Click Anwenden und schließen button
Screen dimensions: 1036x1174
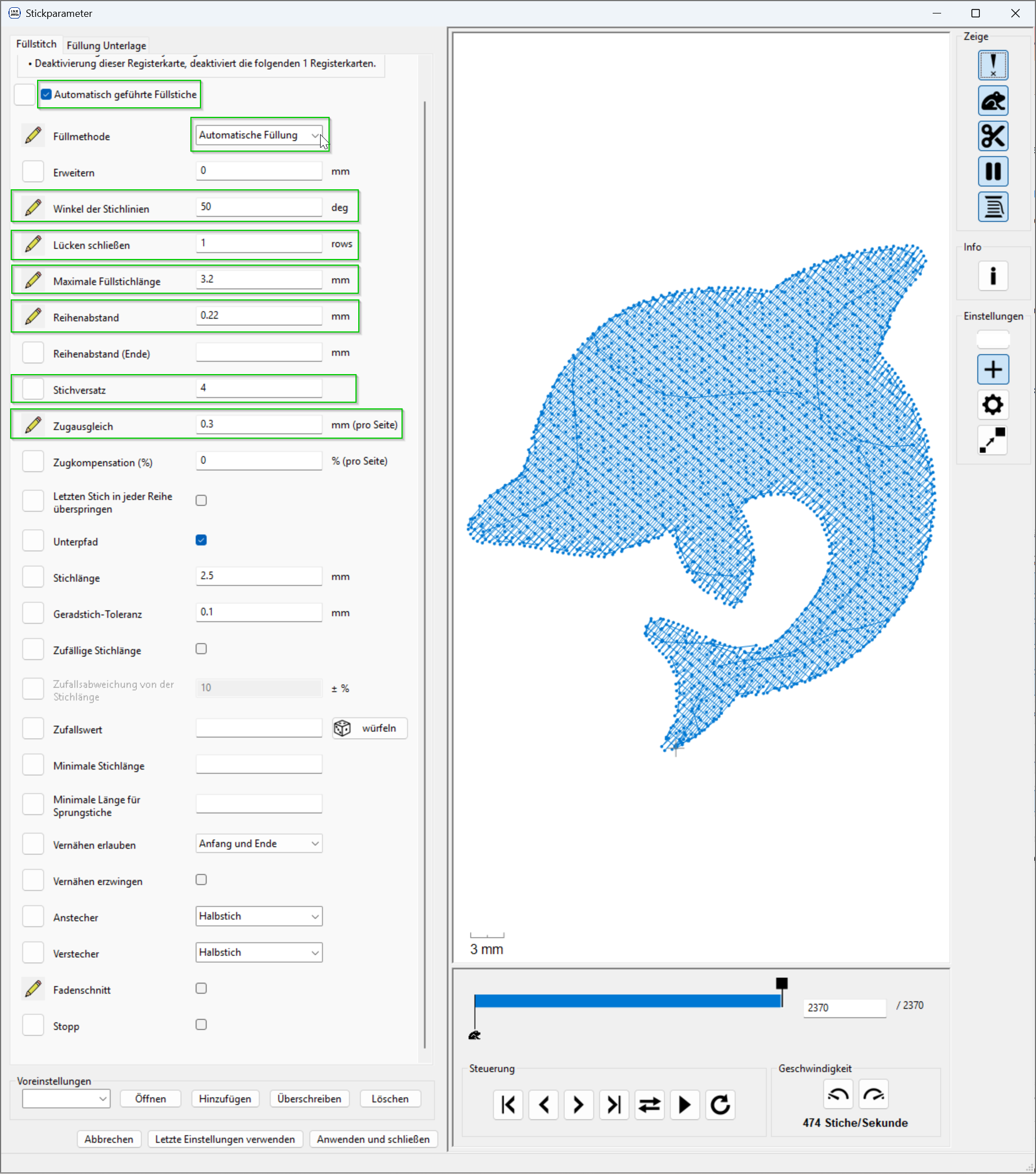tap(373, 1139)
